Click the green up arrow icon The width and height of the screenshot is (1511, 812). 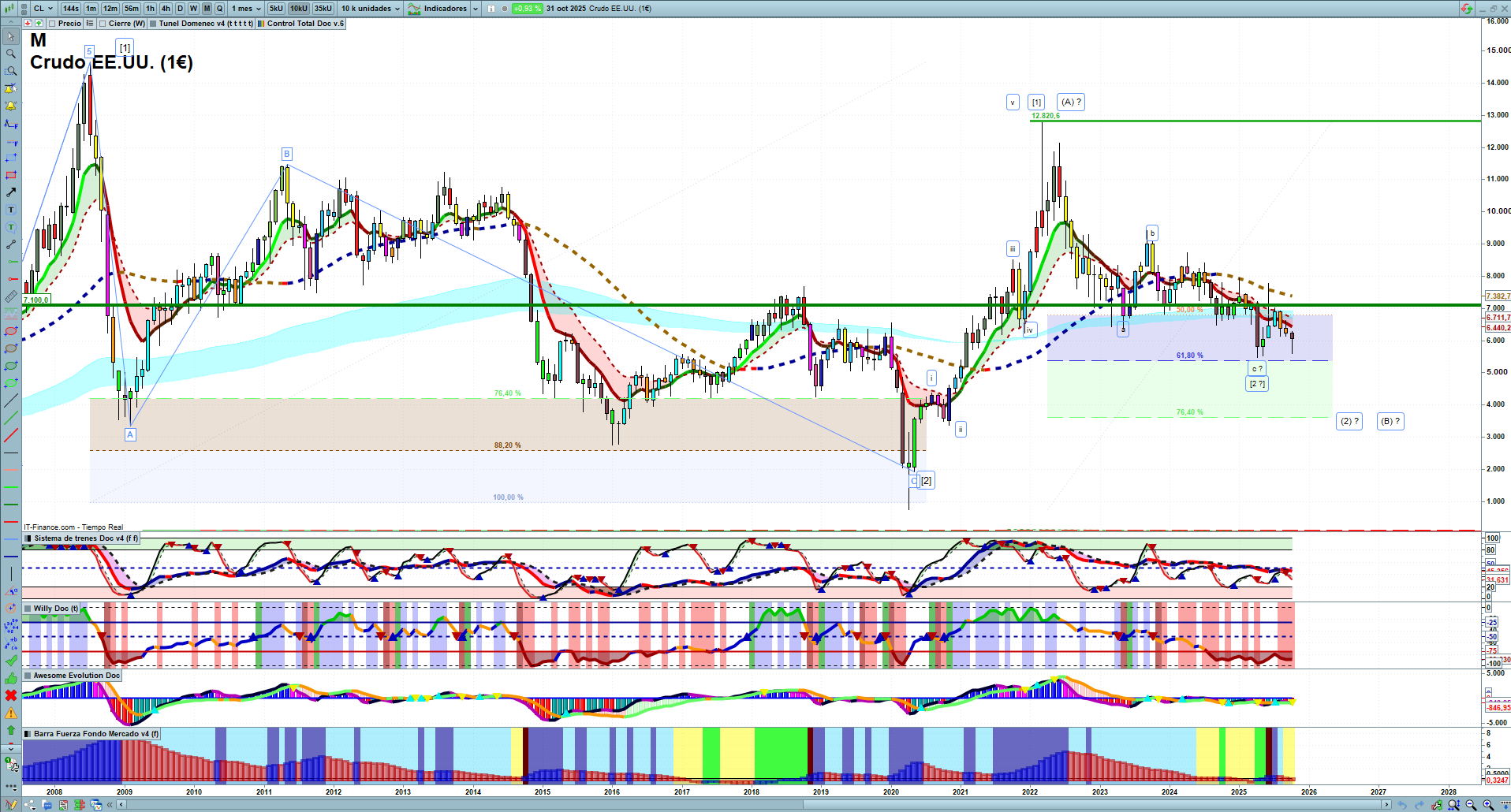11,730
